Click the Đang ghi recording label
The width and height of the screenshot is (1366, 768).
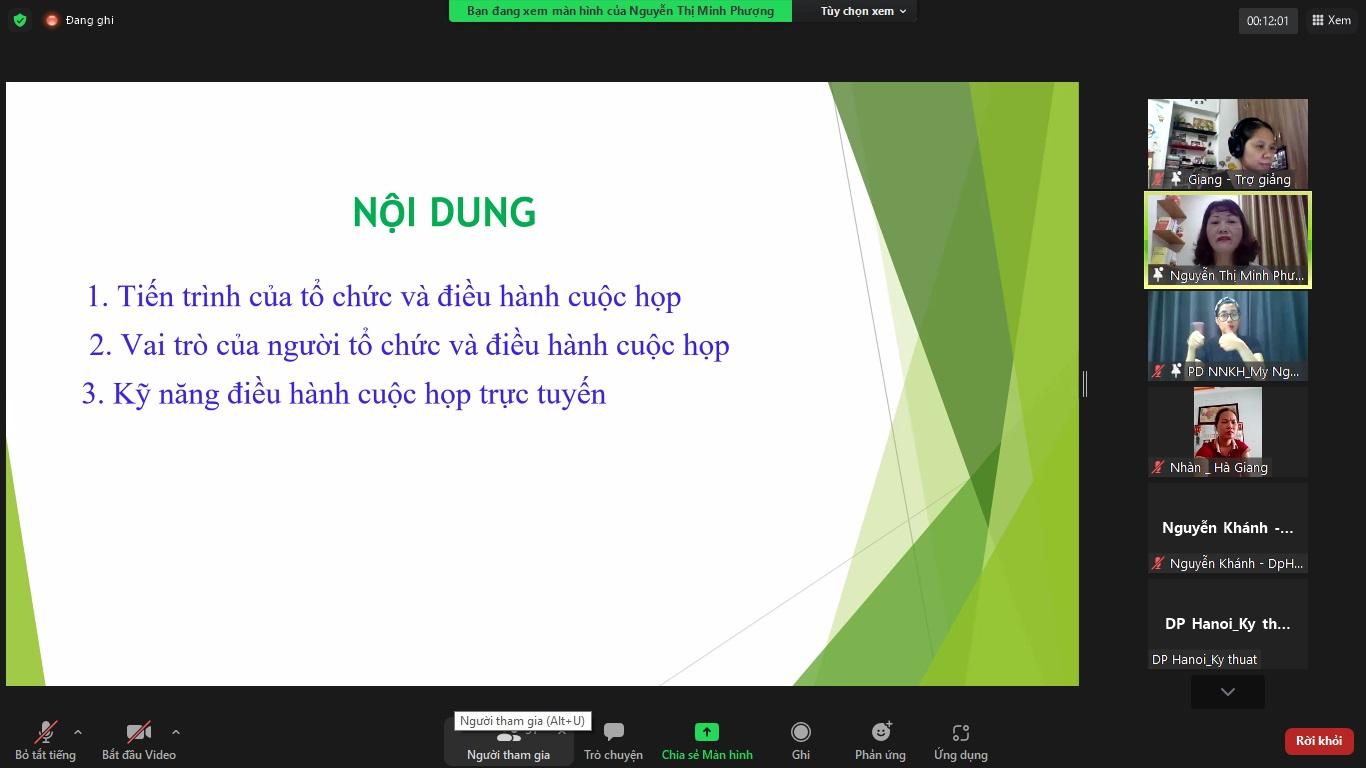(90, 20)
